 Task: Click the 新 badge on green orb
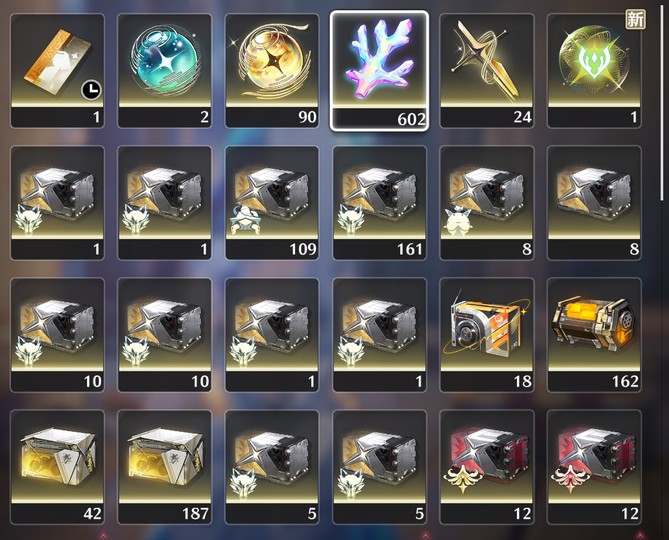(x=635, y=20)
